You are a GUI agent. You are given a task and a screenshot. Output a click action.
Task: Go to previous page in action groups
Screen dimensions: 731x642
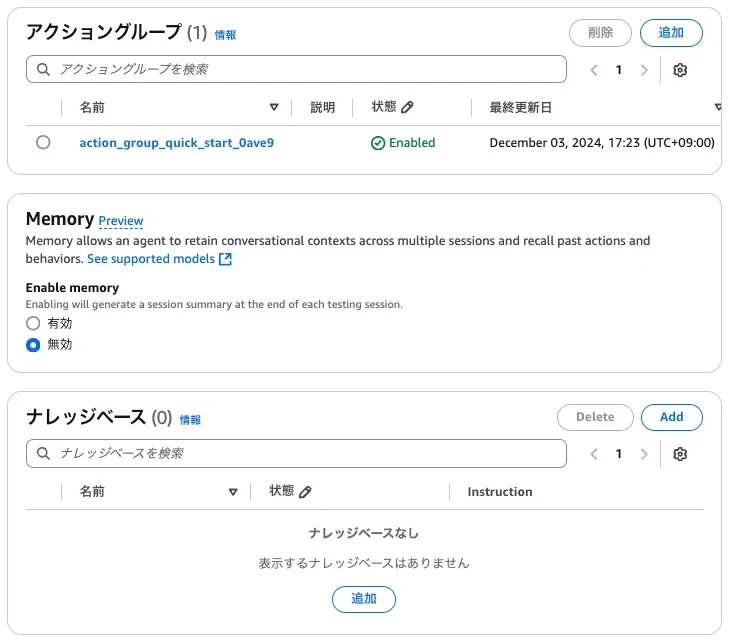[594, 70]
